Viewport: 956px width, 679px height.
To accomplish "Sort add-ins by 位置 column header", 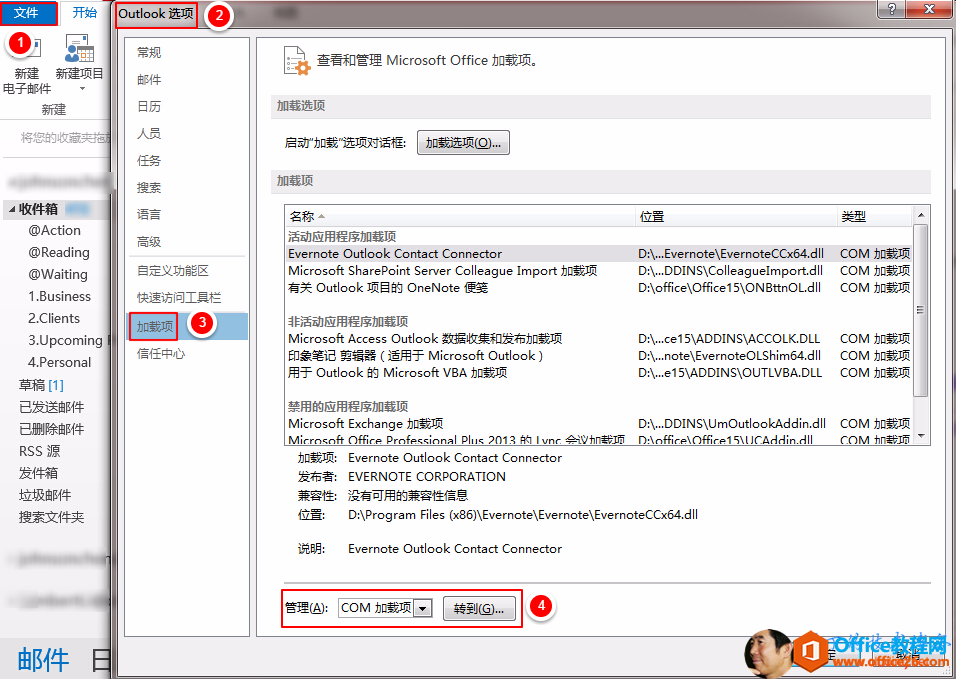I will (735, 216).
